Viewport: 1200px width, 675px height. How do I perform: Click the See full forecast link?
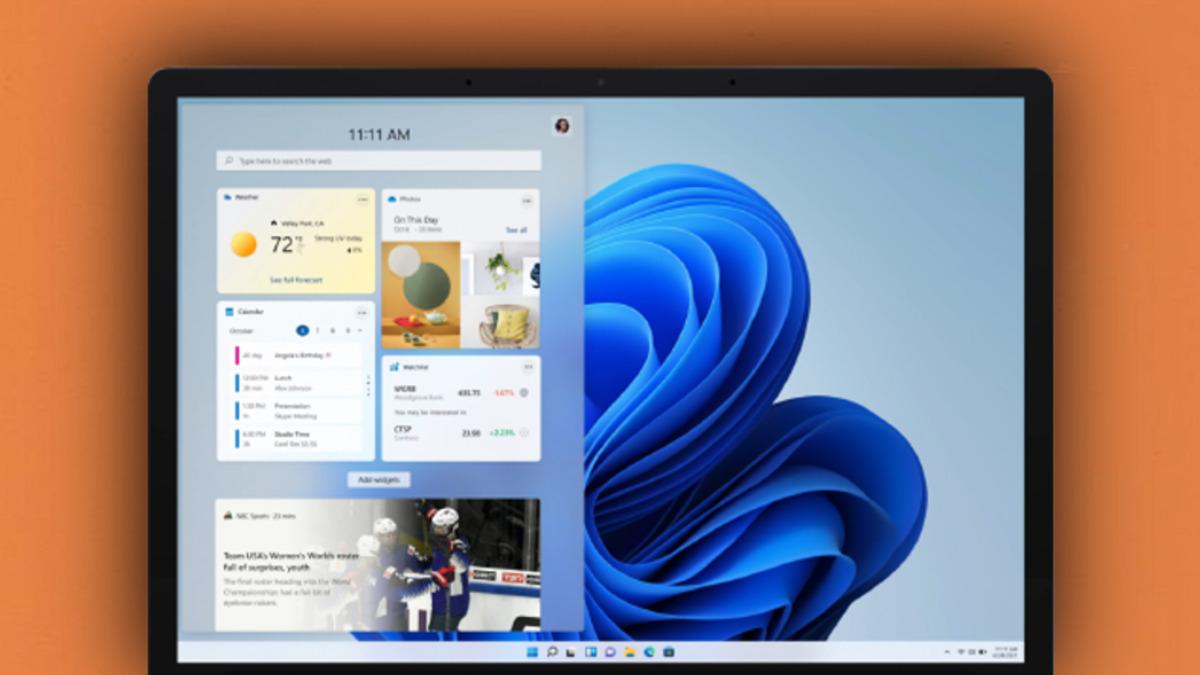click(x=296, y=280)
